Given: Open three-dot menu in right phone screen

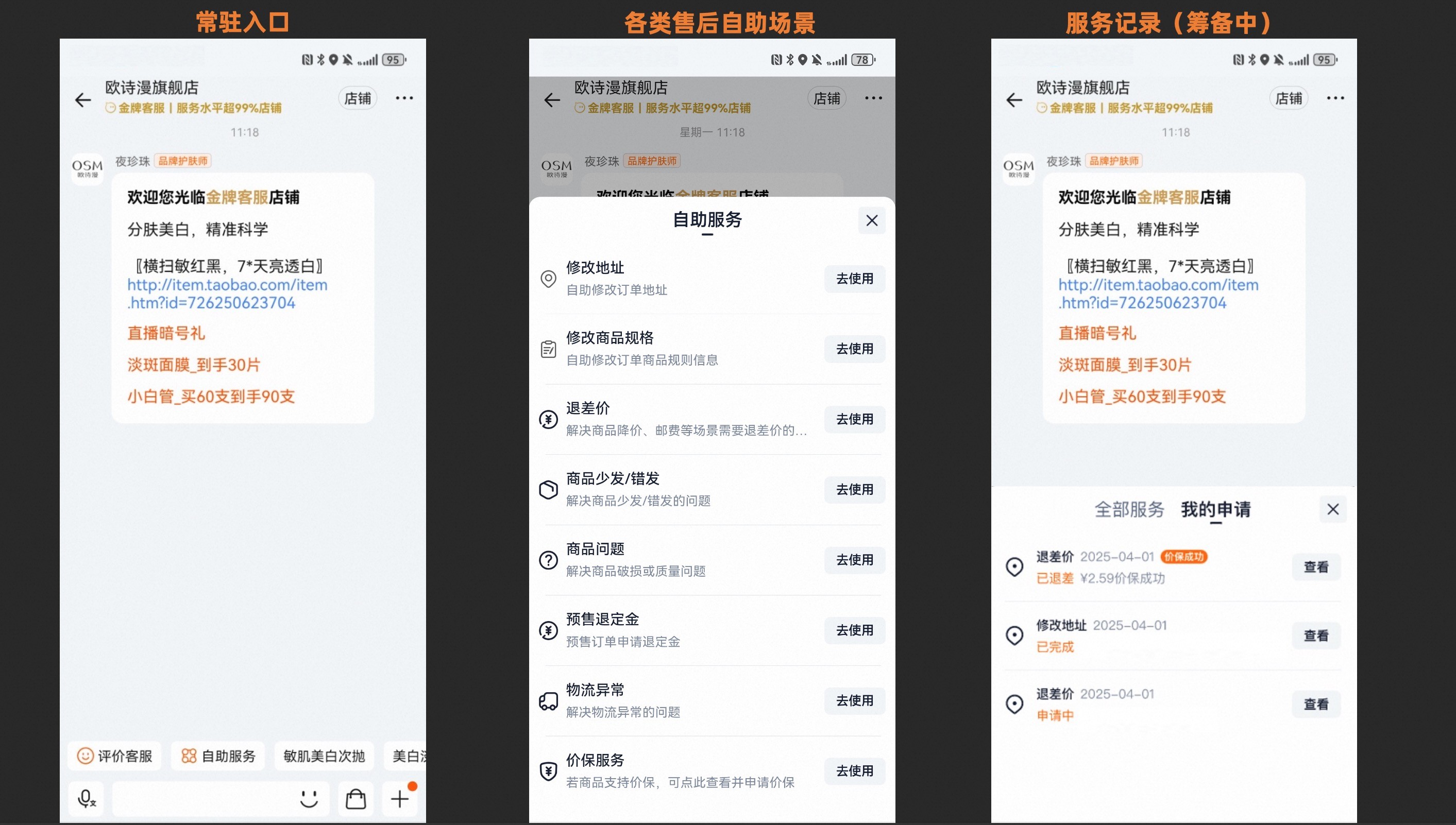Looking at the screenshot, I should pyautogui.click(x=1335, y=98).
